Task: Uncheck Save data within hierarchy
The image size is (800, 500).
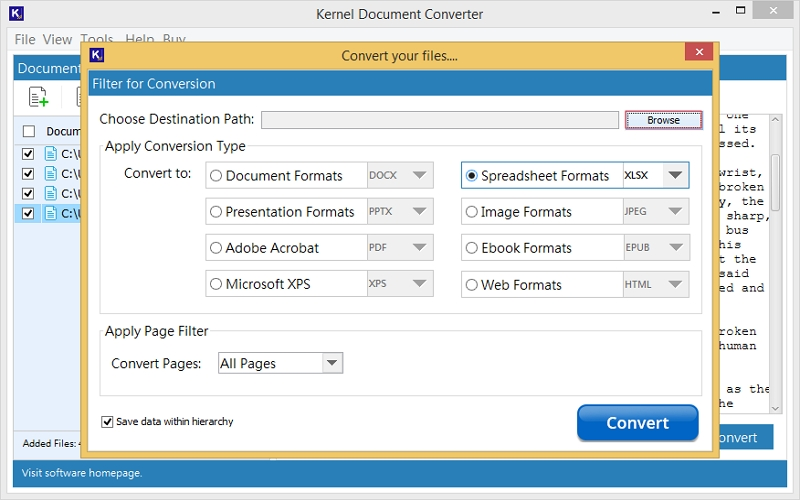Action: point(107,422)
